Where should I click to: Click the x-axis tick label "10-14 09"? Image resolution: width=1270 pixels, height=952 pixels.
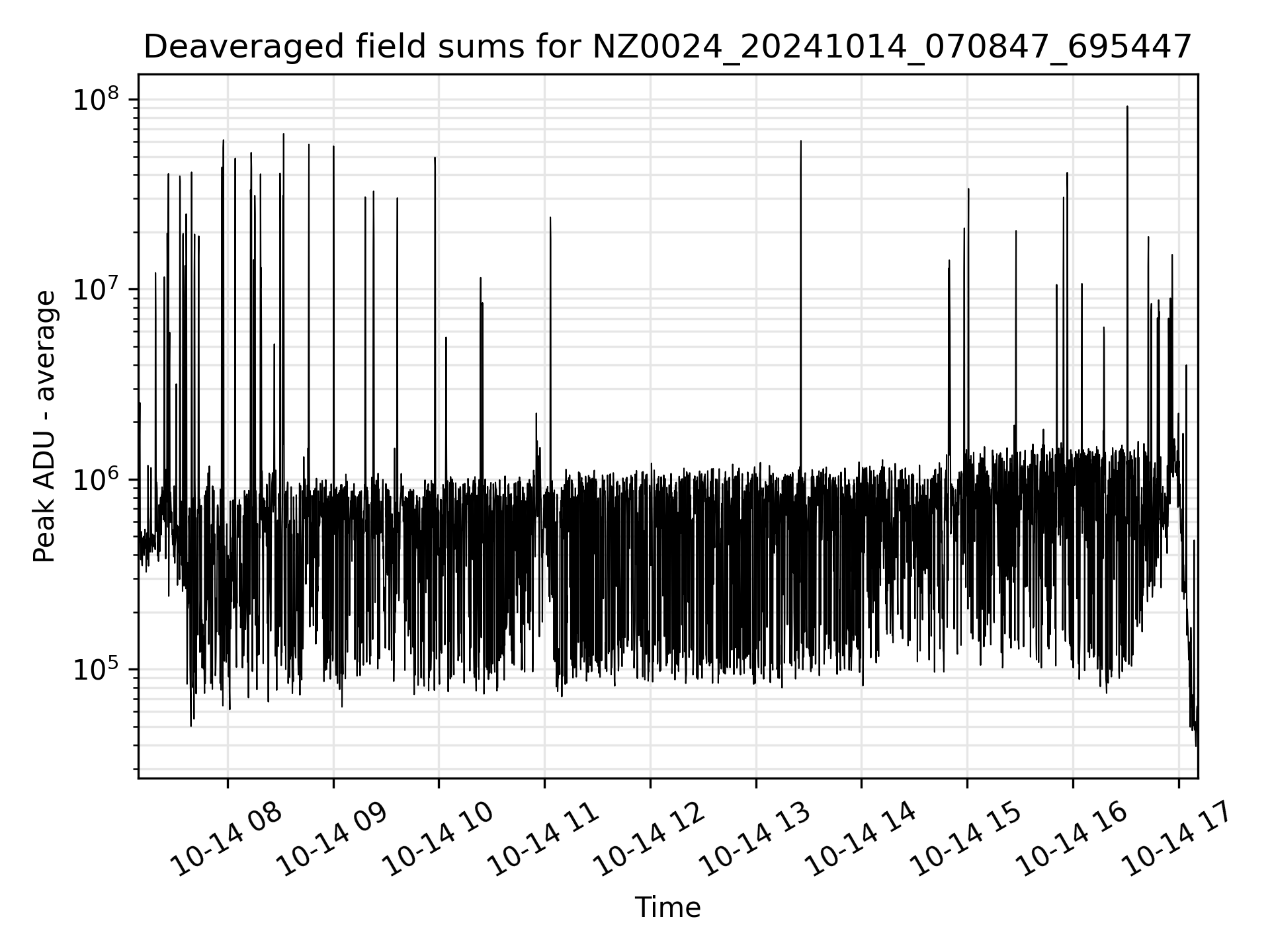click(x=332, y=839)
